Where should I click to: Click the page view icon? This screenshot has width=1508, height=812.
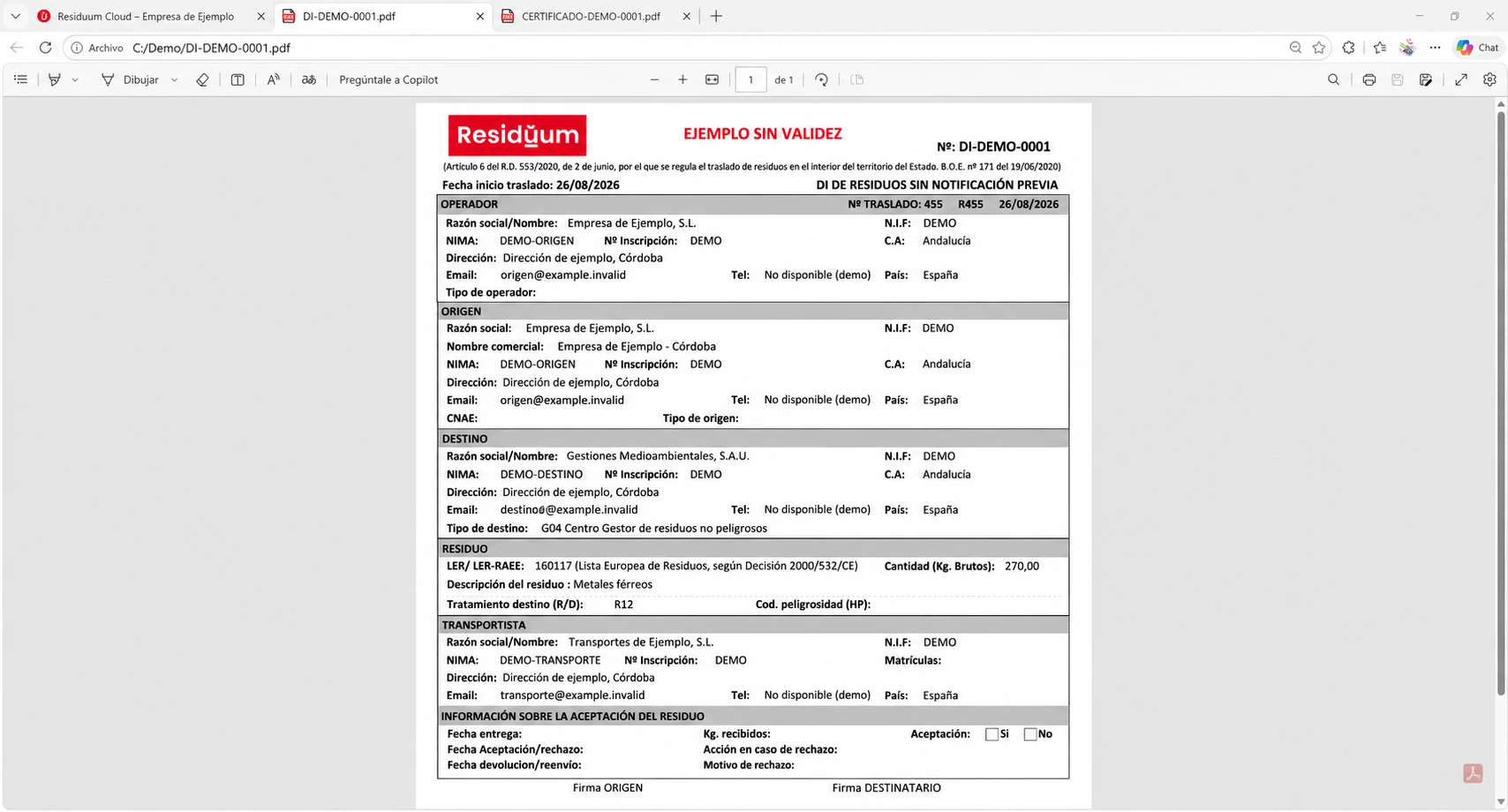(856, 79)
